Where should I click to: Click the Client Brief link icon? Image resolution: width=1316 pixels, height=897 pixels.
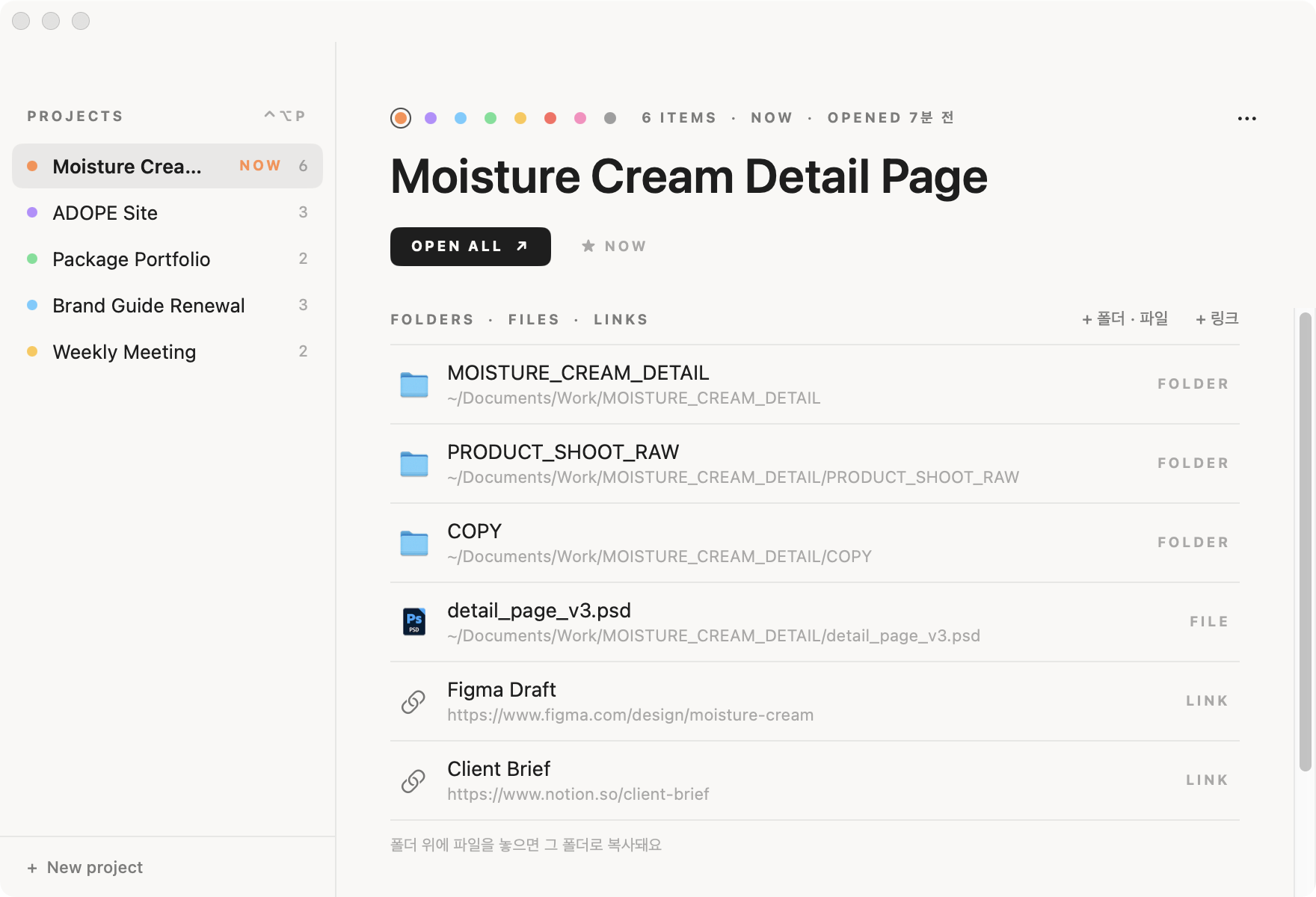coord(413,781)
